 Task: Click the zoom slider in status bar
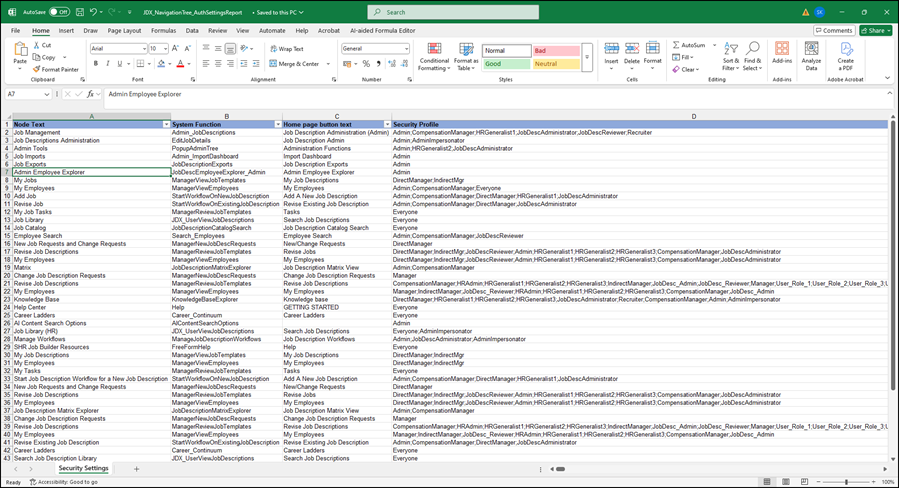click(847, 482)
